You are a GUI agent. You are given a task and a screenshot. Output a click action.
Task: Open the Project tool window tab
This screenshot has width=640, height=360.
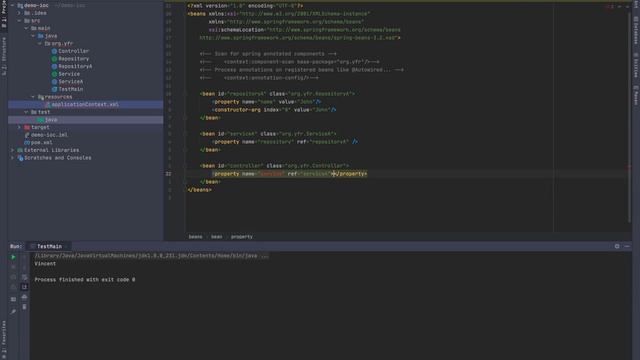coord(4,14)
